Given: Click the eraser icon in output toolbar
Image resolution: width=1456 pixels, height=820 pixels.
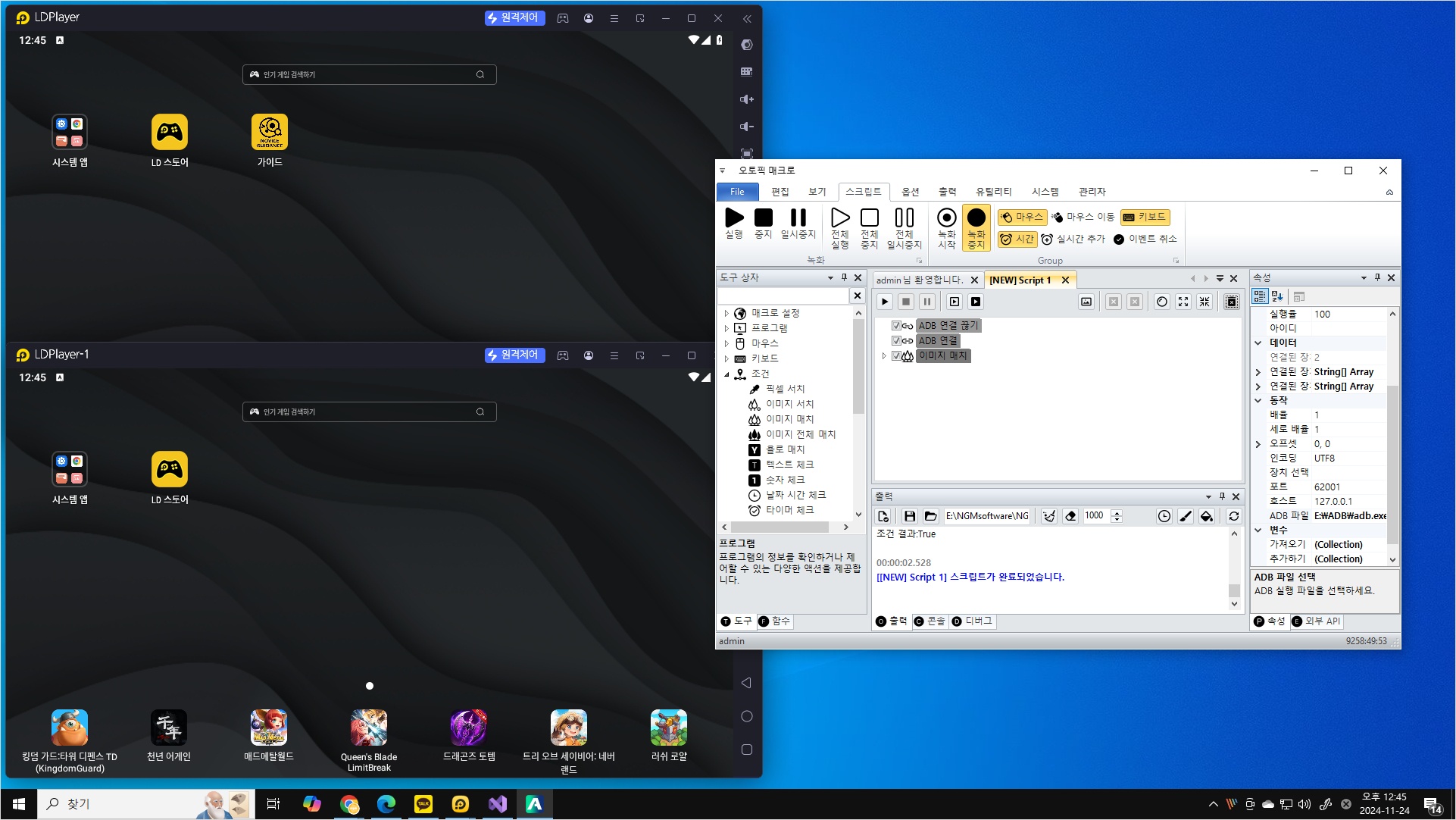Looking at the screenshot, I should pyautogui.click(x=1070, y=516).
